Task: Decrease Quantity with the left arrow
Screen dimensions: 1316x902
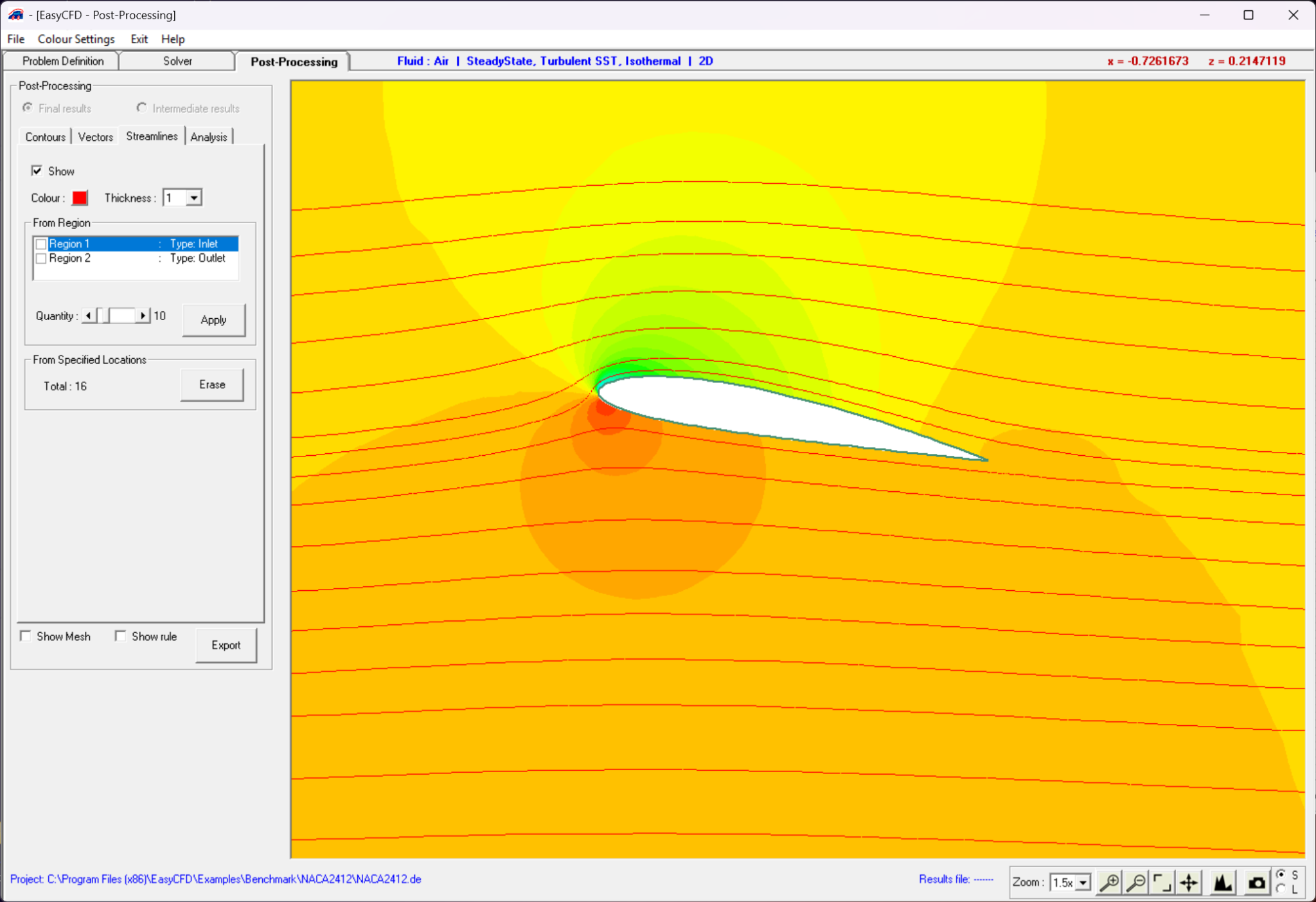Action: [89, 316]
